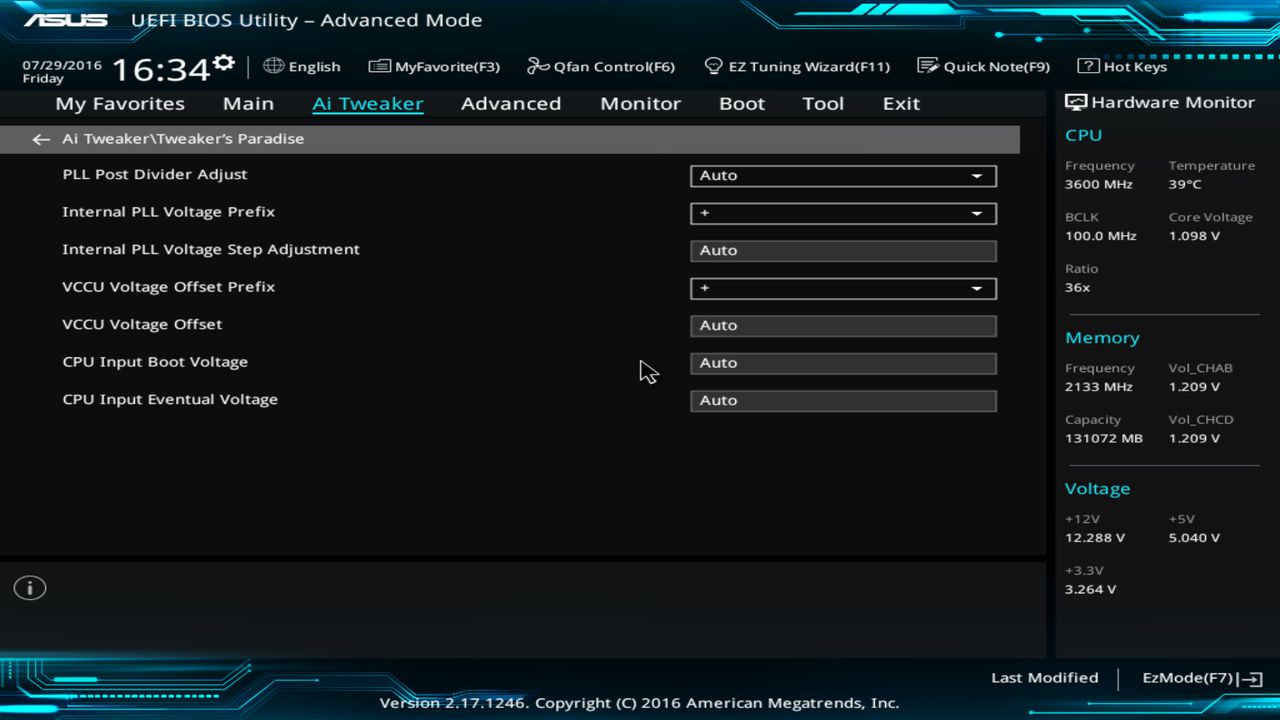
Task: Open the MyFavorite panel
Action: click(x=434, y=66)
